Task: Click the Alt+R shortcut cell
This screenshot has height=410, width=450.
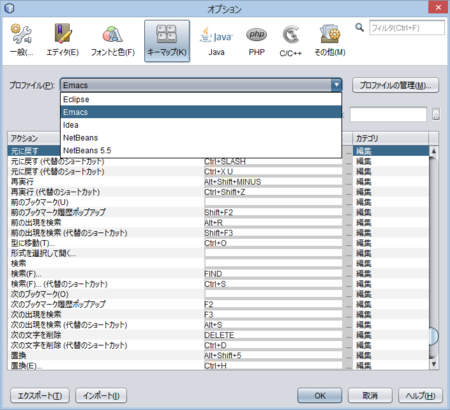Action: coord(273,223)
